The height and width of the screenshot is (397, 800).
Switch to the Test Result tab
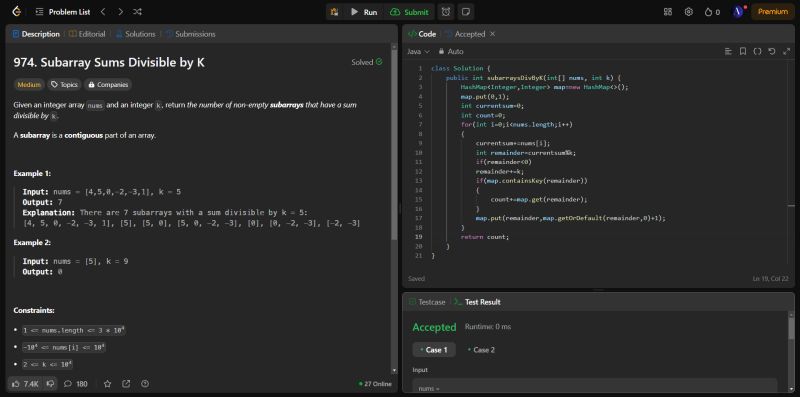click(477, 302)
